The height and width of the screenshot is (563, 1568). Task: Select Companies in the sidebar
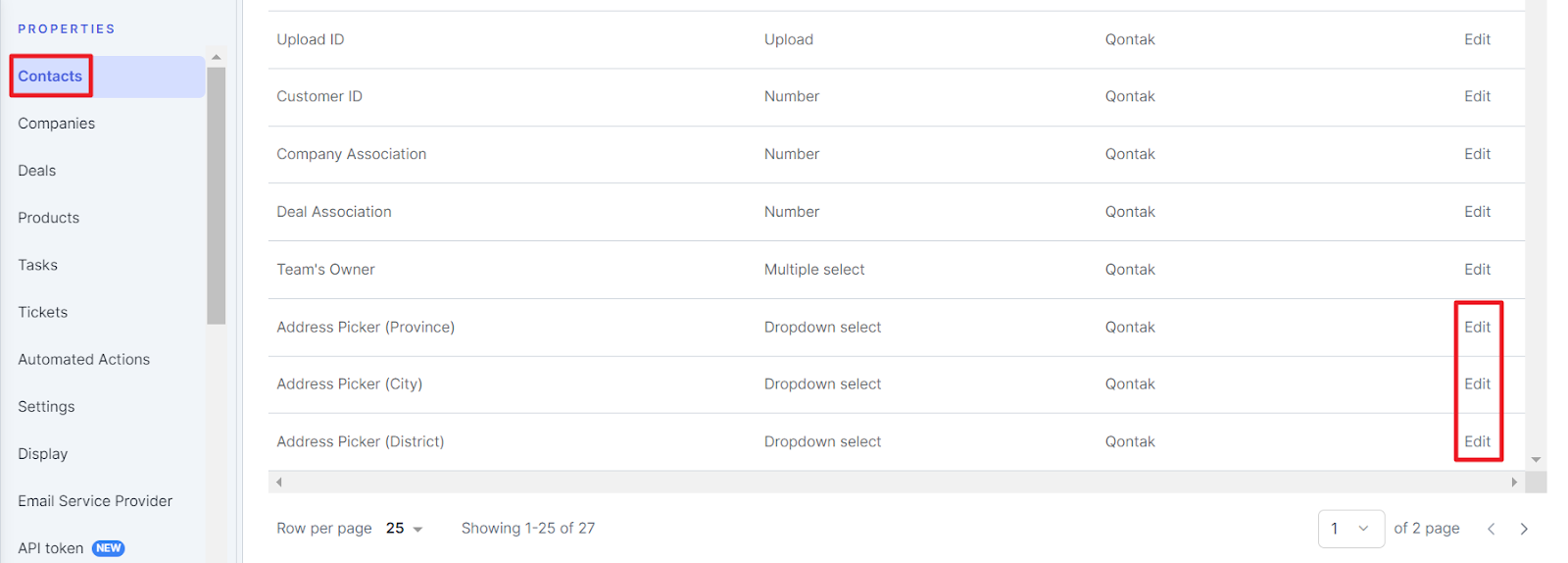(x=57, y=124)
